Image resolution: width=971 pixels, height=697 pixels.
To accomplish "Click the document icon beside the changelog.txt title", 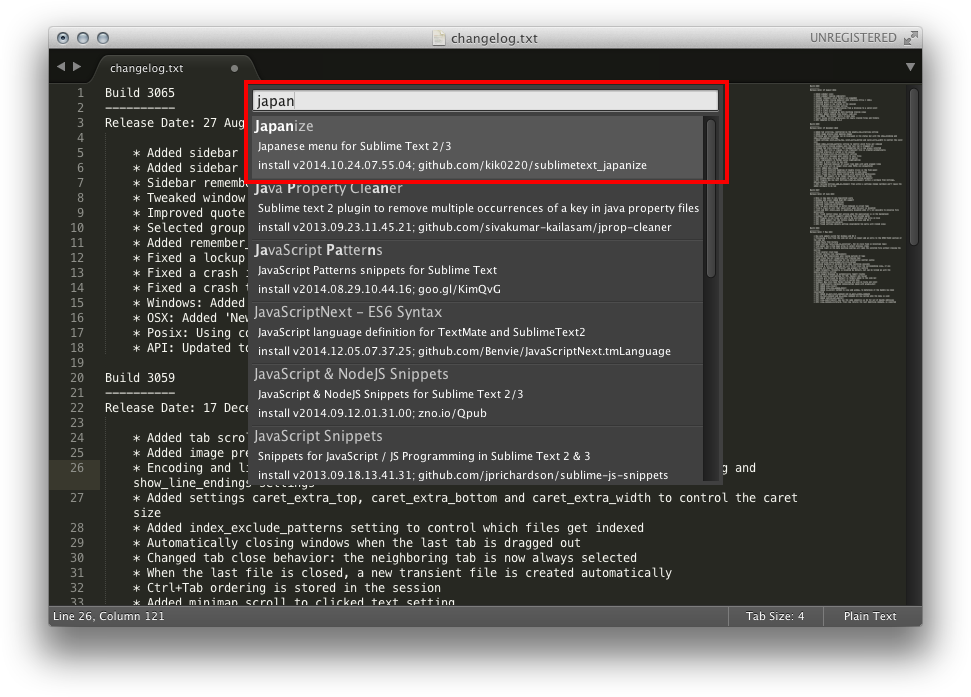I will point(437,37).
